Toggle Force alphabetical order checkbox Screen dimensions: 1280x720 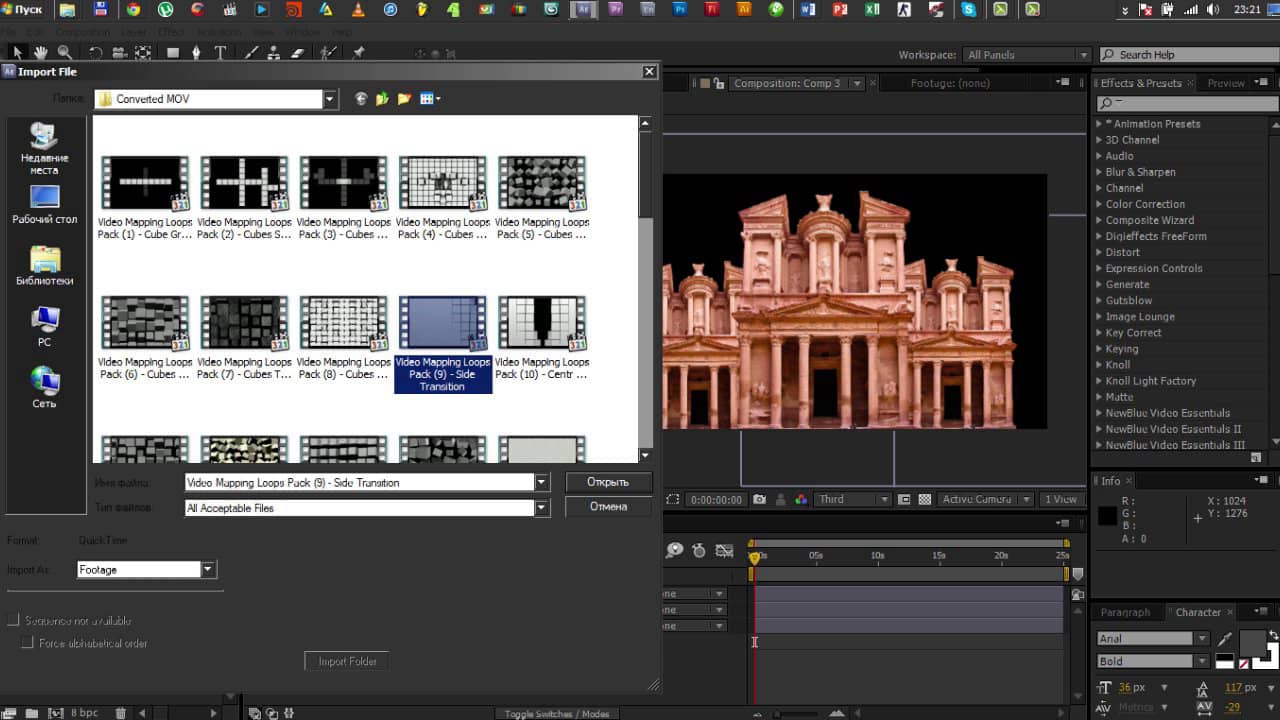point(28,643)
